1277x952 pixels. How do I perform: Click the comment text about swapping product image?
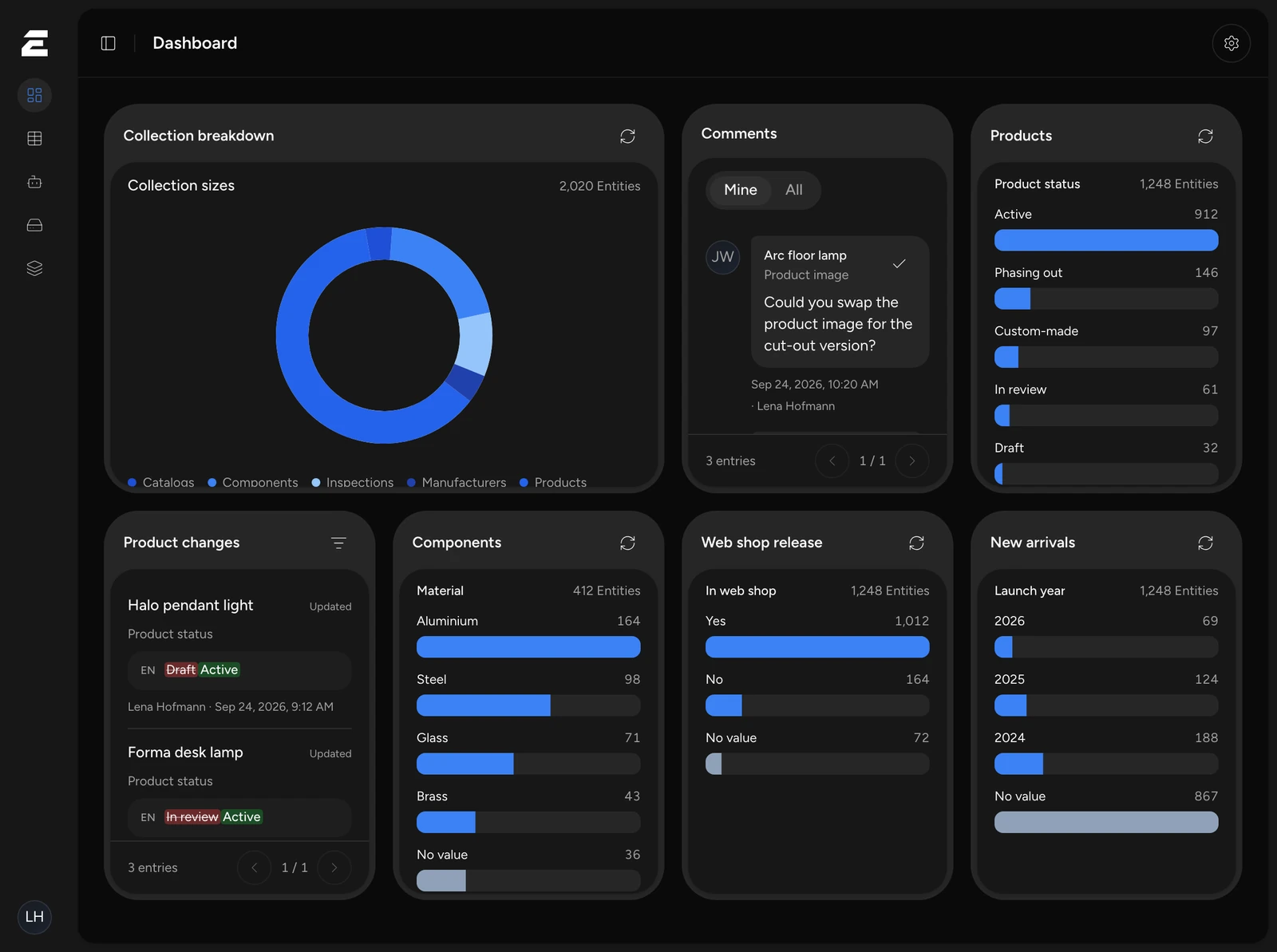(x=838, y=324)
